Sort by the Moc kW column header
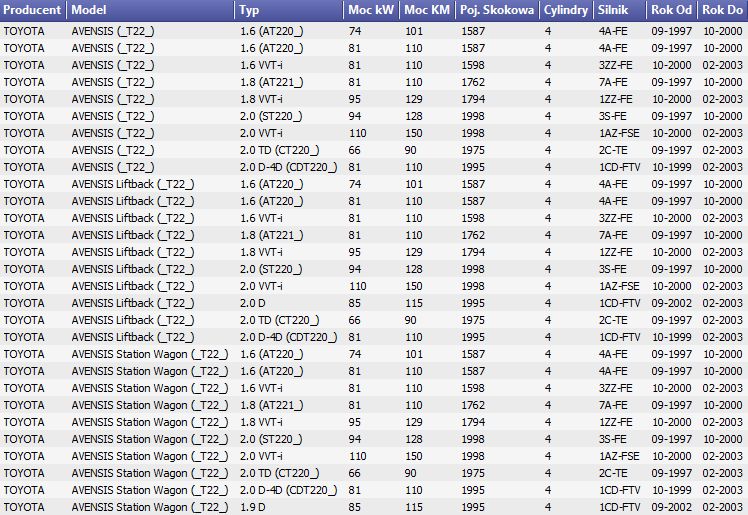This screenshot has width=748, height=515. click(371, 10)
